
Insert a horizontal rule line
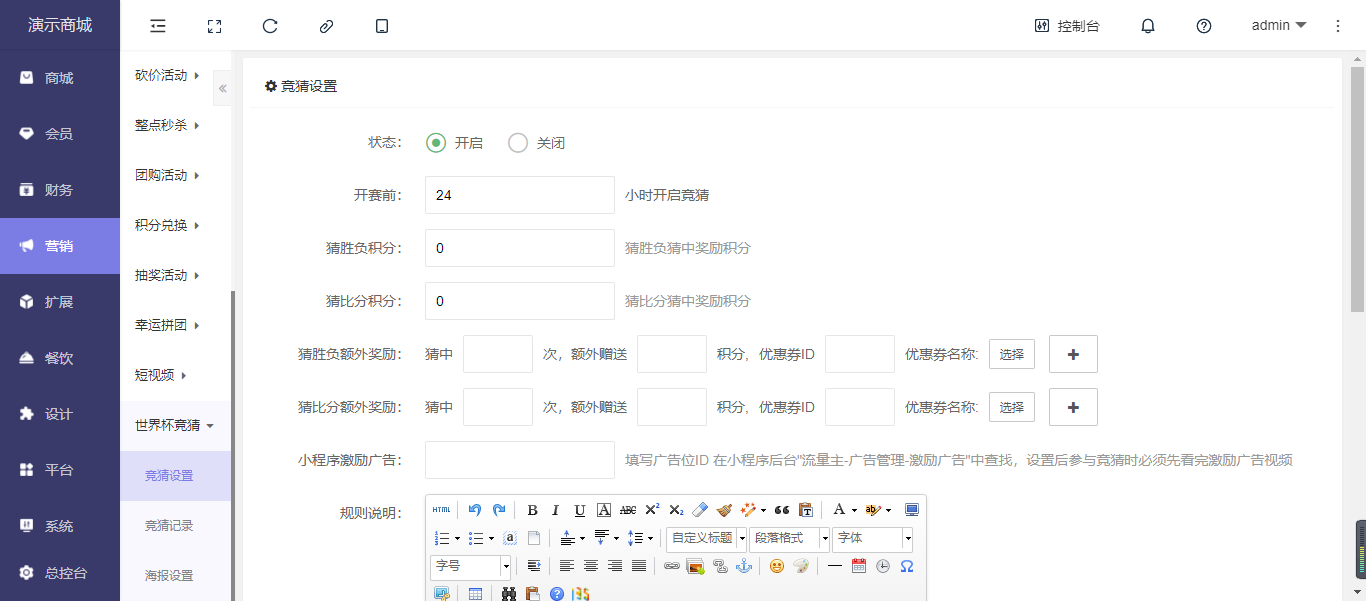click(835, 566)
